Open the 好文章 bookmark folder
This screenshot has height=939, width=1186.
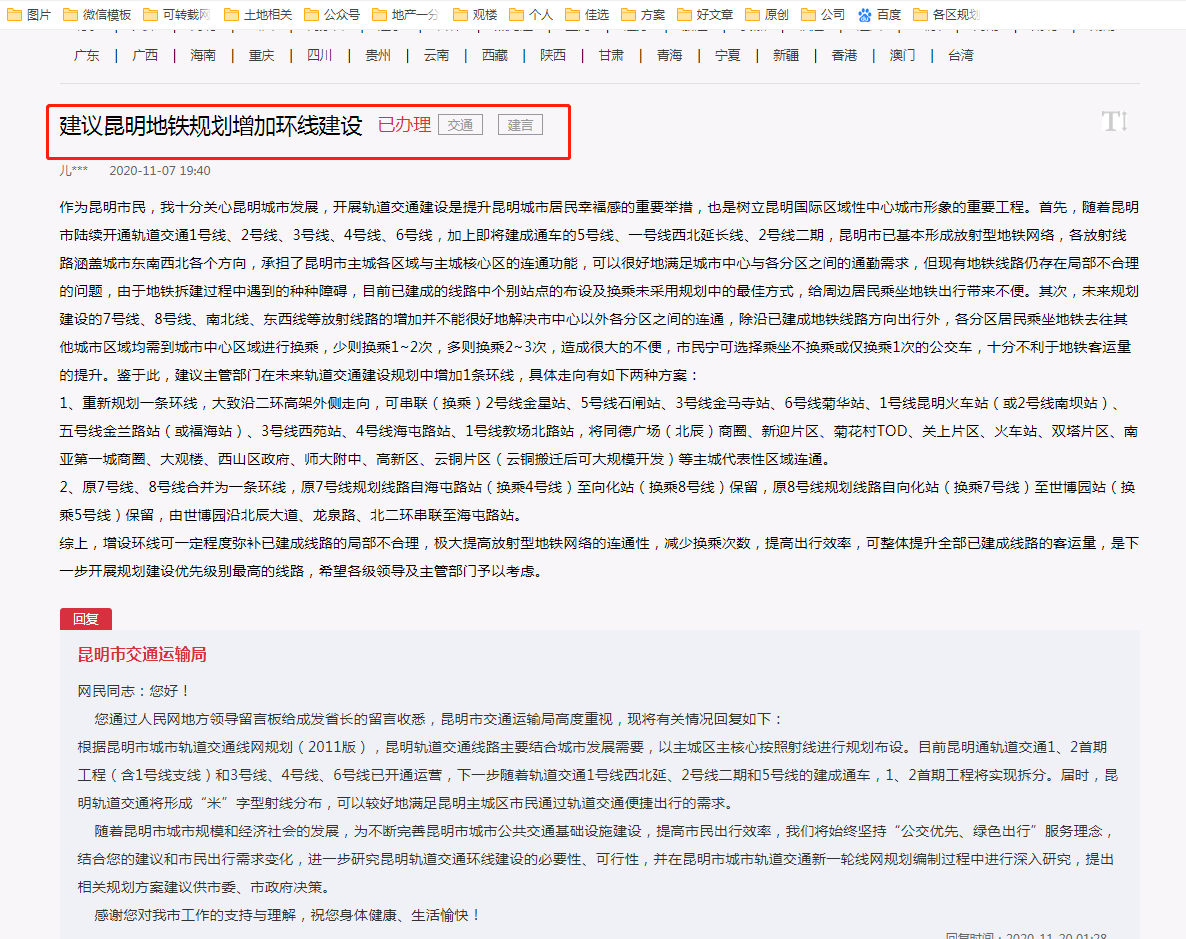(x=704, y=14)
